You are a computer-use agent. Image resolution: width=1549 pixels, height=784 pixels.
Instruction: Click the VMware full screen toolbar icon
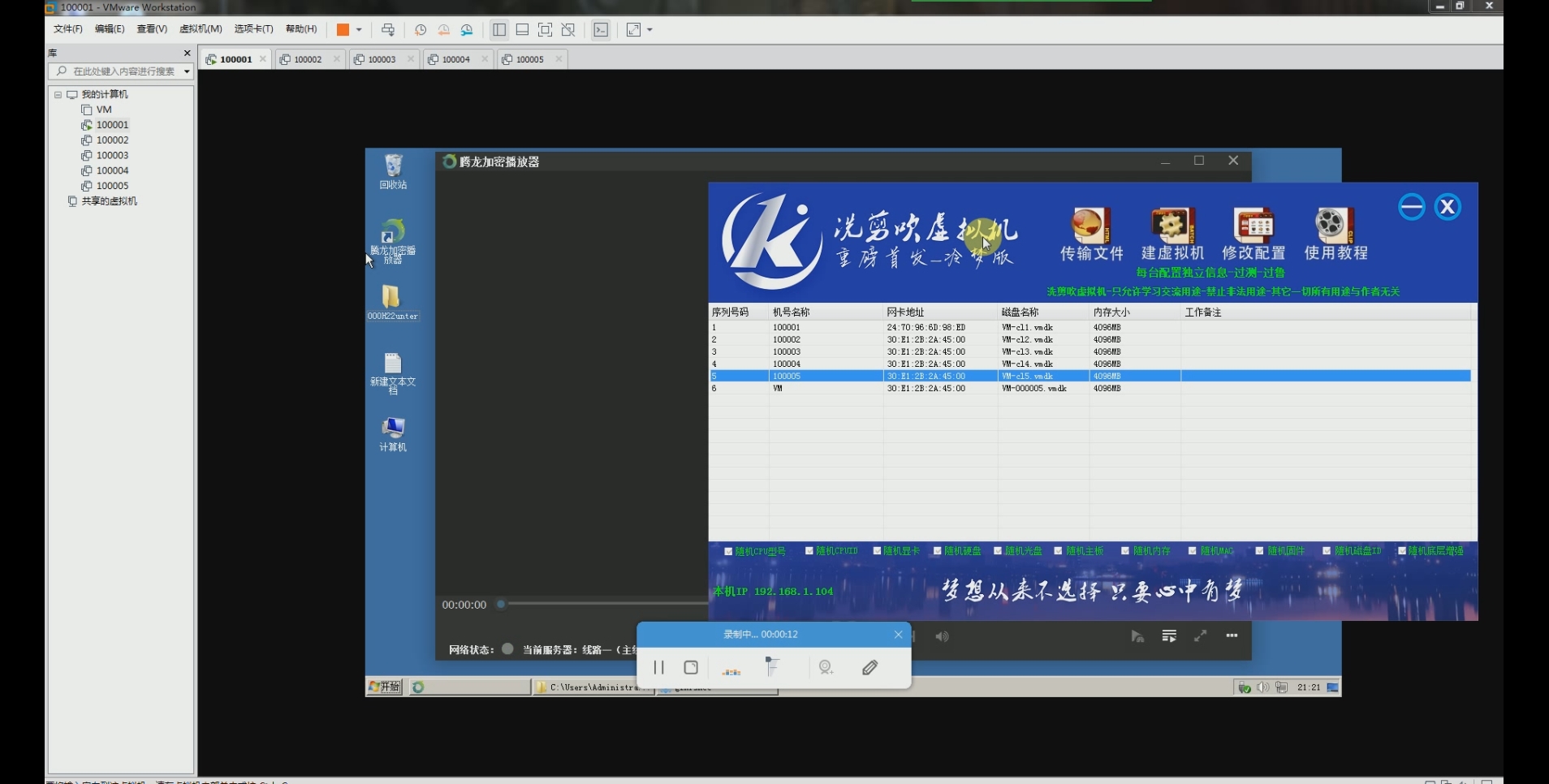546,30
